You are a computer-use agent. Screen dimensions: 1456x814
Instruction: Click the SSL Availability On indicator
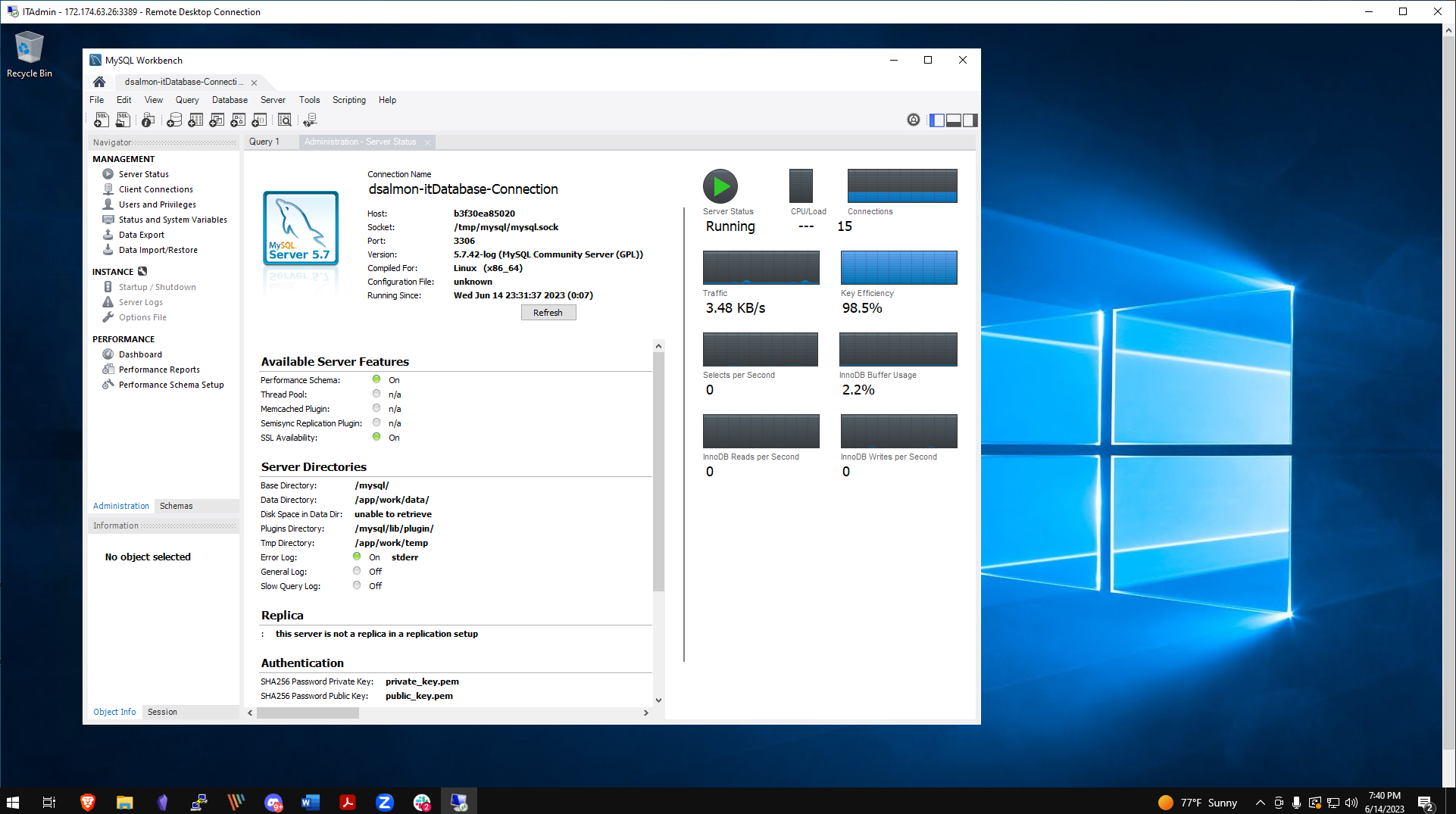[376, 437]
